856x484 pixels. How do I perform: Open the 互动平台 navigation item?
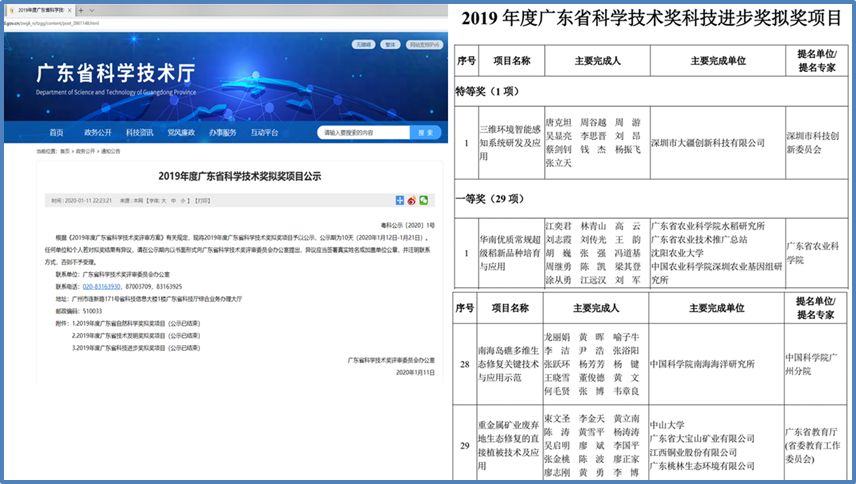[x=265, y=133]
